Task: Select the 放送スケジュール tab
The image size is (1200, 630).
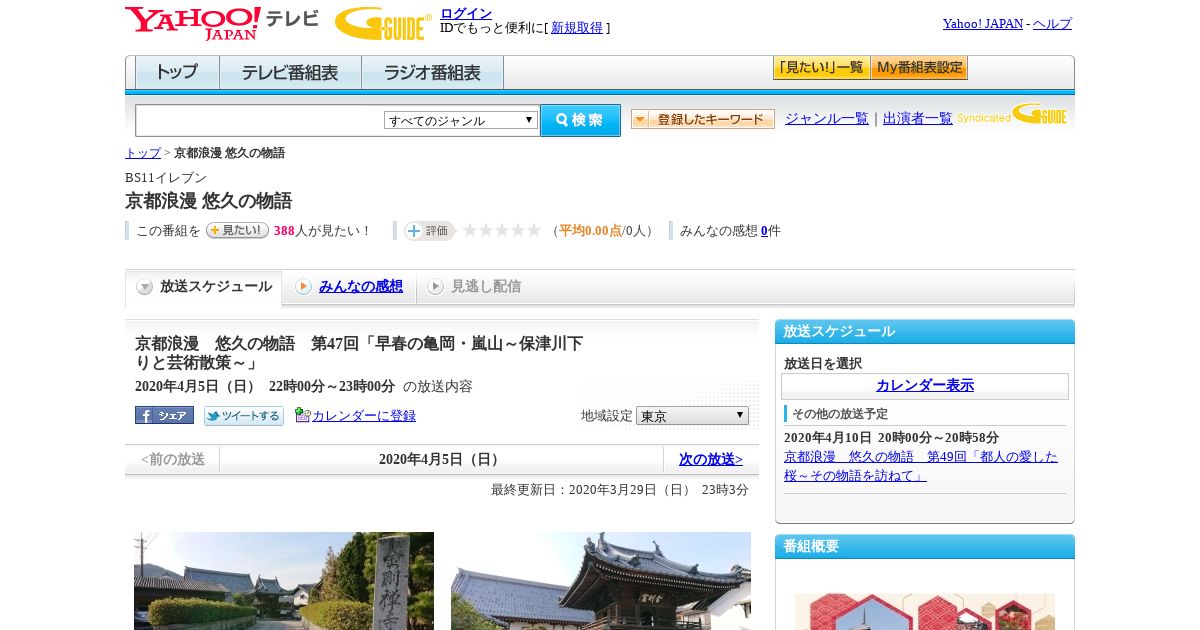Action: point(203,287)
